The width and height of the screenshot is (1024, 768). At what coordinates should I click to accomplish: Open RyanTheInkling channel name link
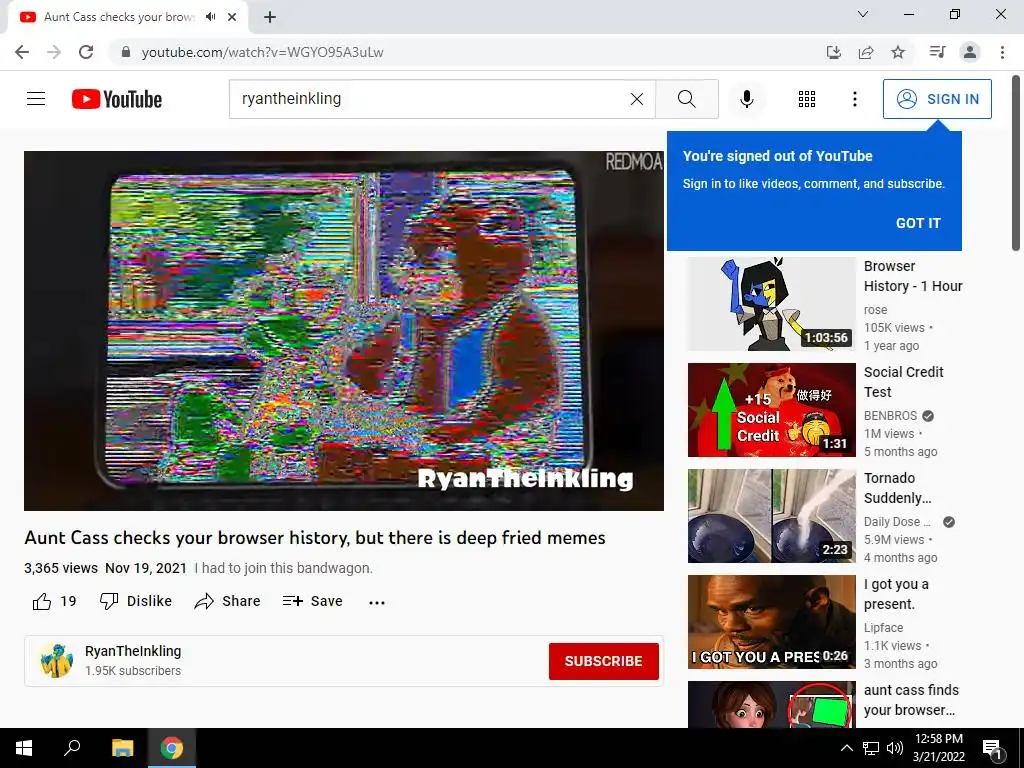(133, 651)
